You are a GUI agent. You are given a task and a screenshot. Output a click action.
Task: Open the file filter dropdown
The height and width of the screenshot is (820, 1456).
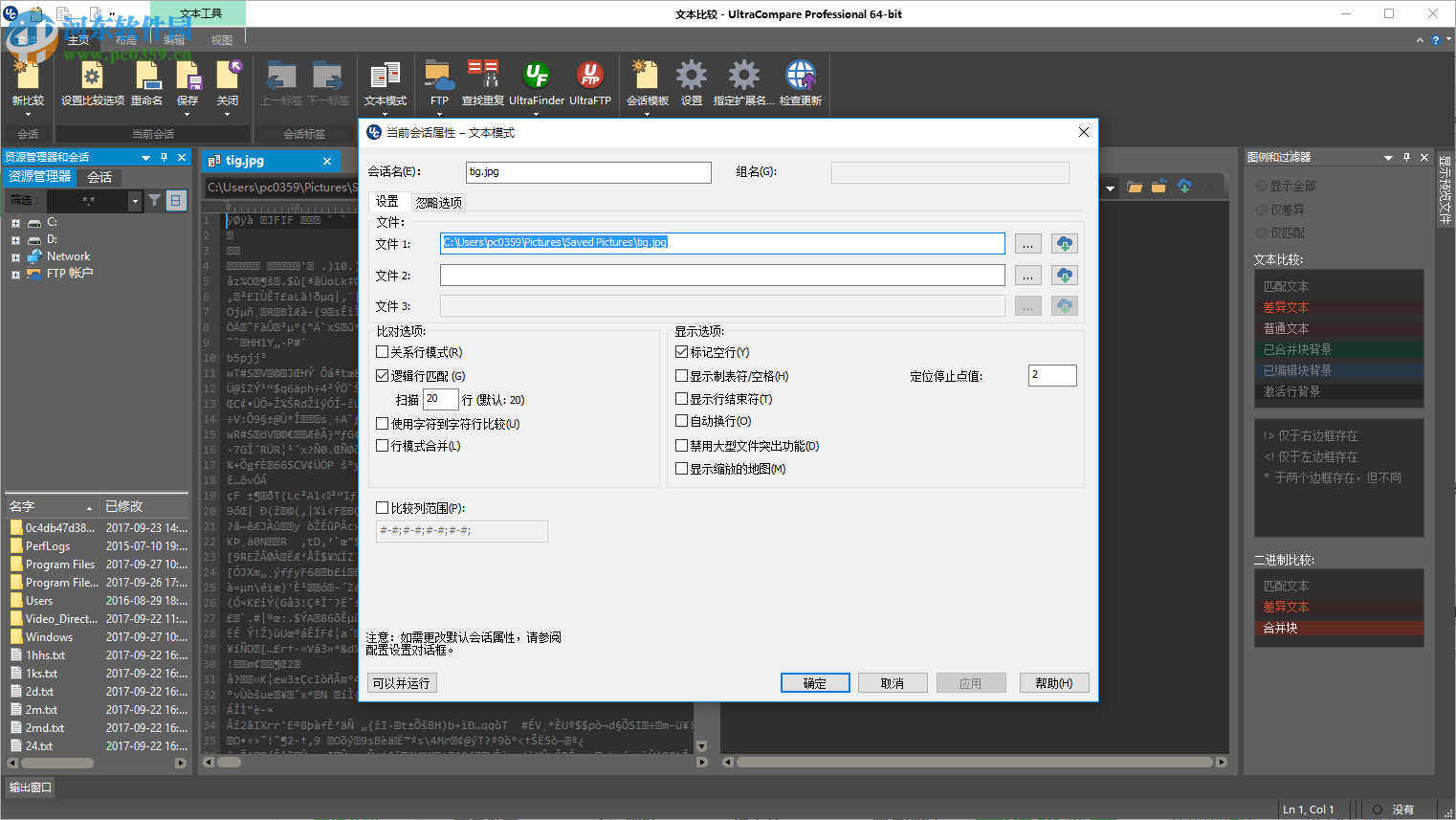coord(134,201)
